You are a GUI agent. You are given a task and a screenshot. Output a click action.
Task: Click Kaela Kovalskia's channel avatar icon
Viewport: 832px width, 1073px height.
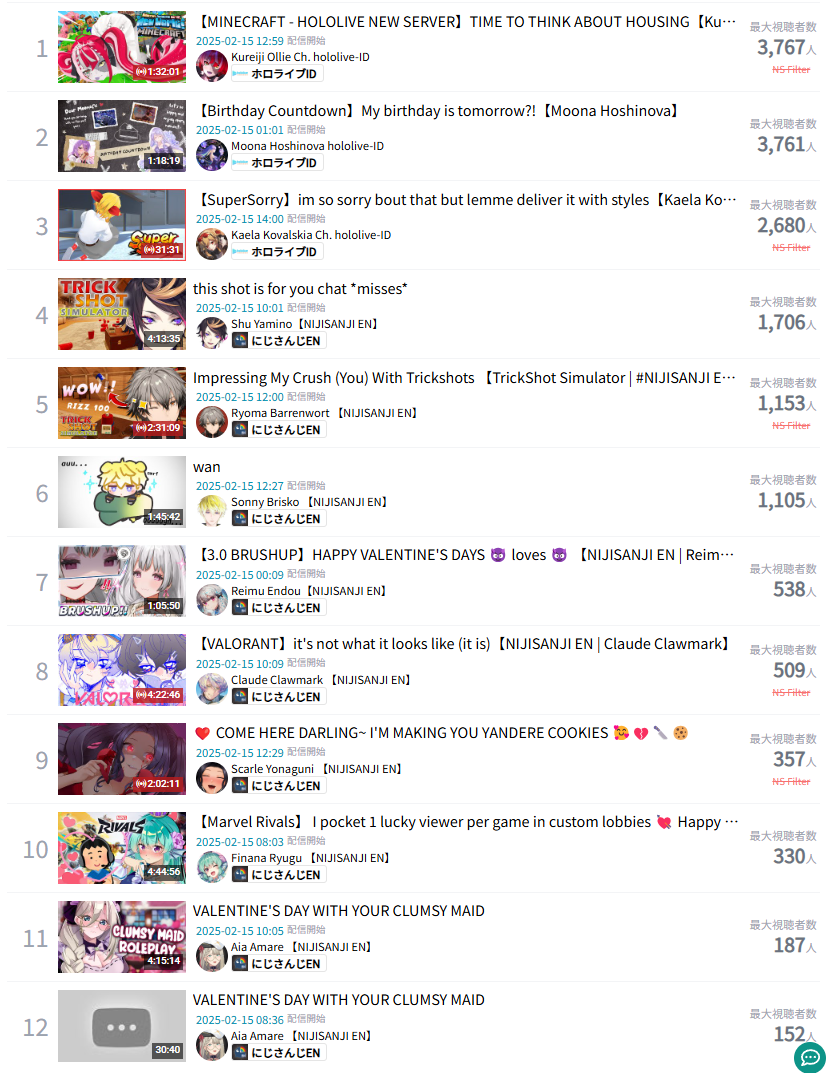211,244
